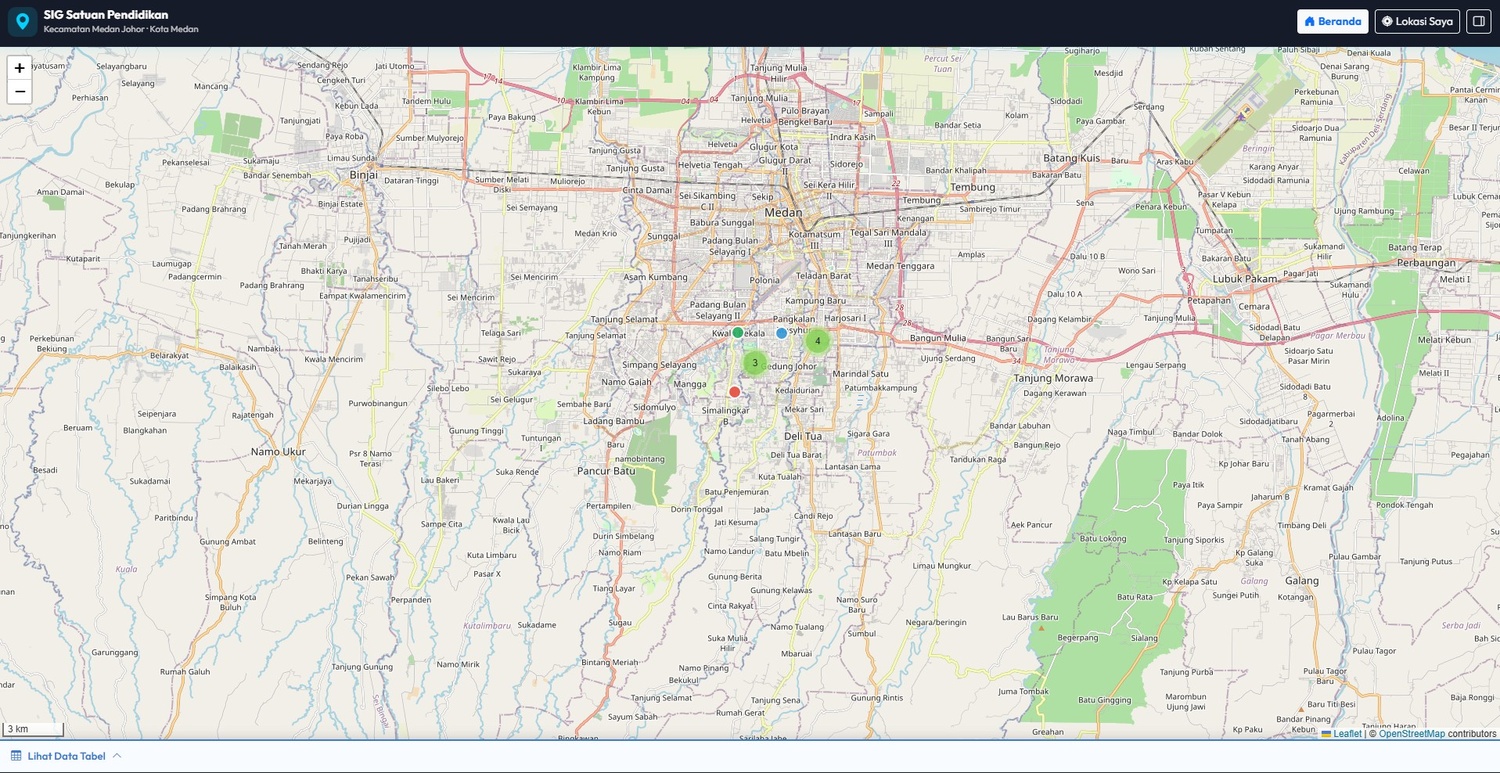This screenshot has height=773, width=1500.
Task: Click the Deli Tua label on map
Action: click(x=802, y=436)
